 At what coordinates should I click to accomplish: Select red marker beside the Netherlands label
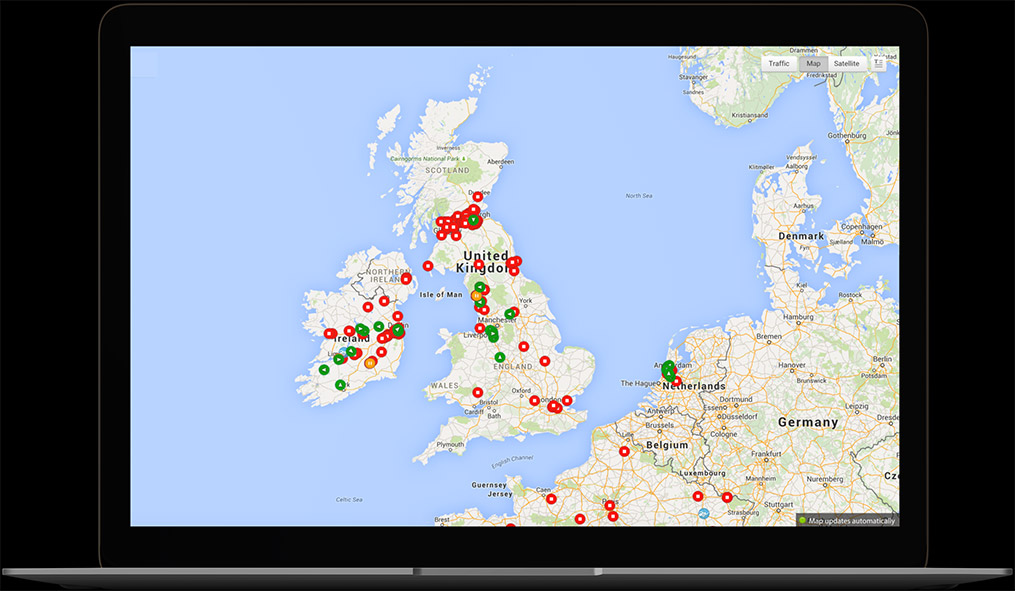coord(676,382)
